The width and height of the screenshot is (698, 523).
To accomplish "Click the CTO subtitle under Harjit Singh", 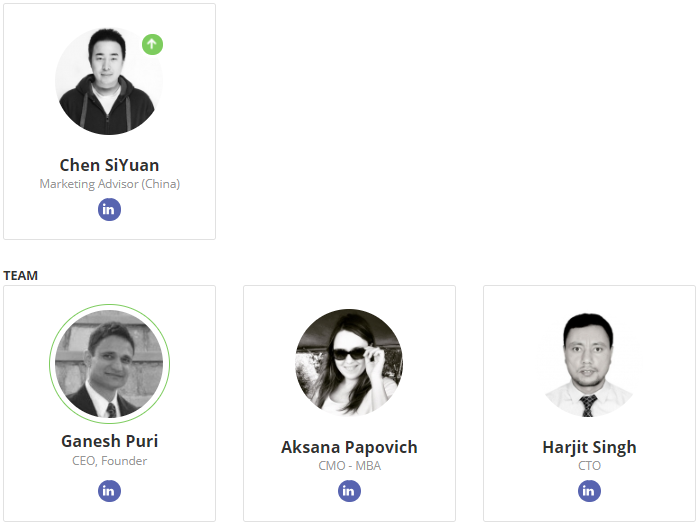I will pyautogui.click(x=589, y=466).
